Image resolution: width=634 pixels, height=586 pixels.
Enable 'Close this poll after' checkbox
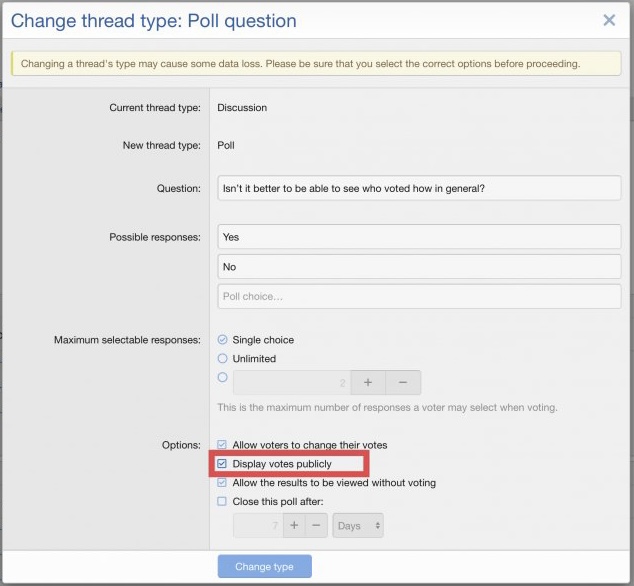coord(222,502)
